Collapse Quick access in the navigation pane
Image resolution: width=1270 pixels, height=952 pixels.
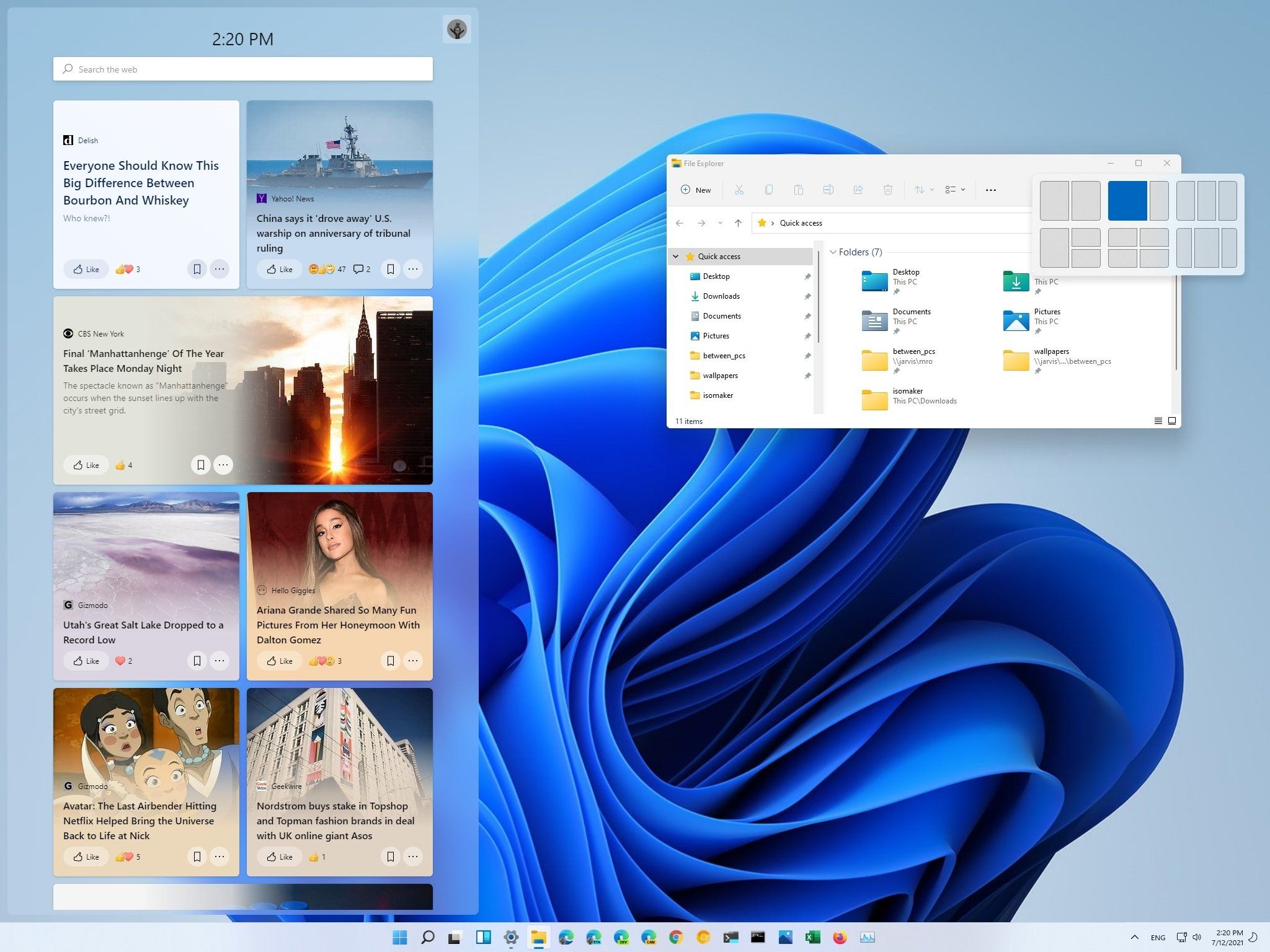(x=675, y=256)
